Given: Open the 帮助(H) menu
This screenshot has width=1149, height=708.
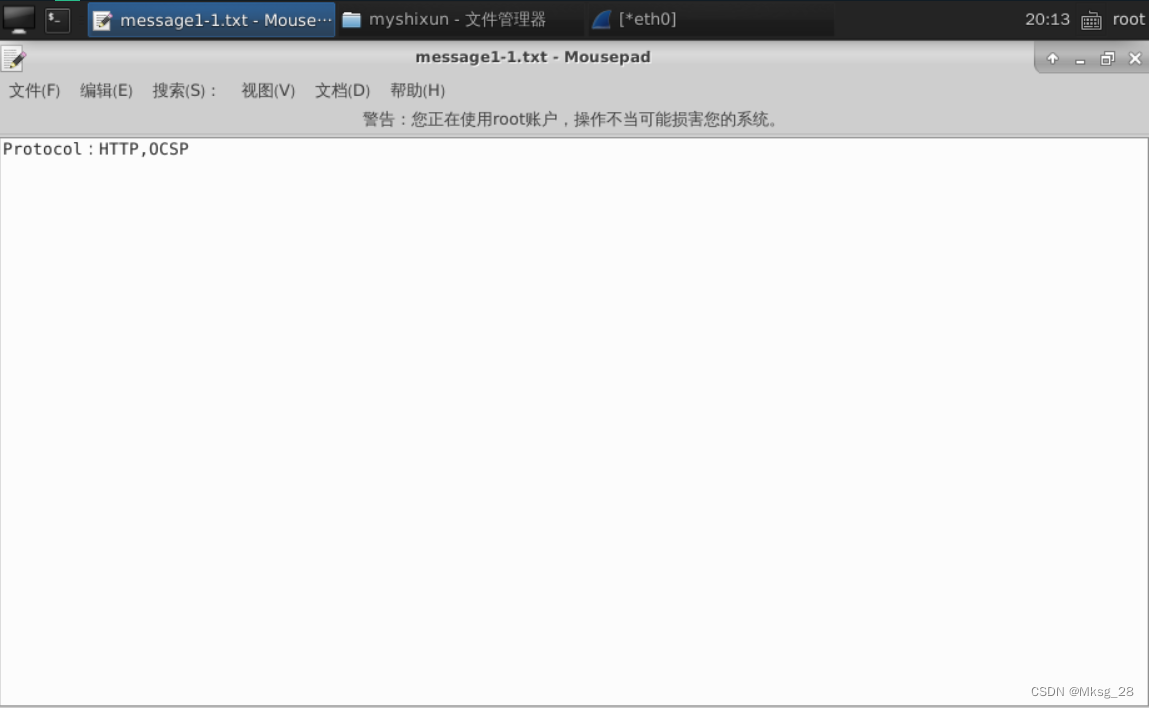Looking at the screenshot, I should coord(417,90).
